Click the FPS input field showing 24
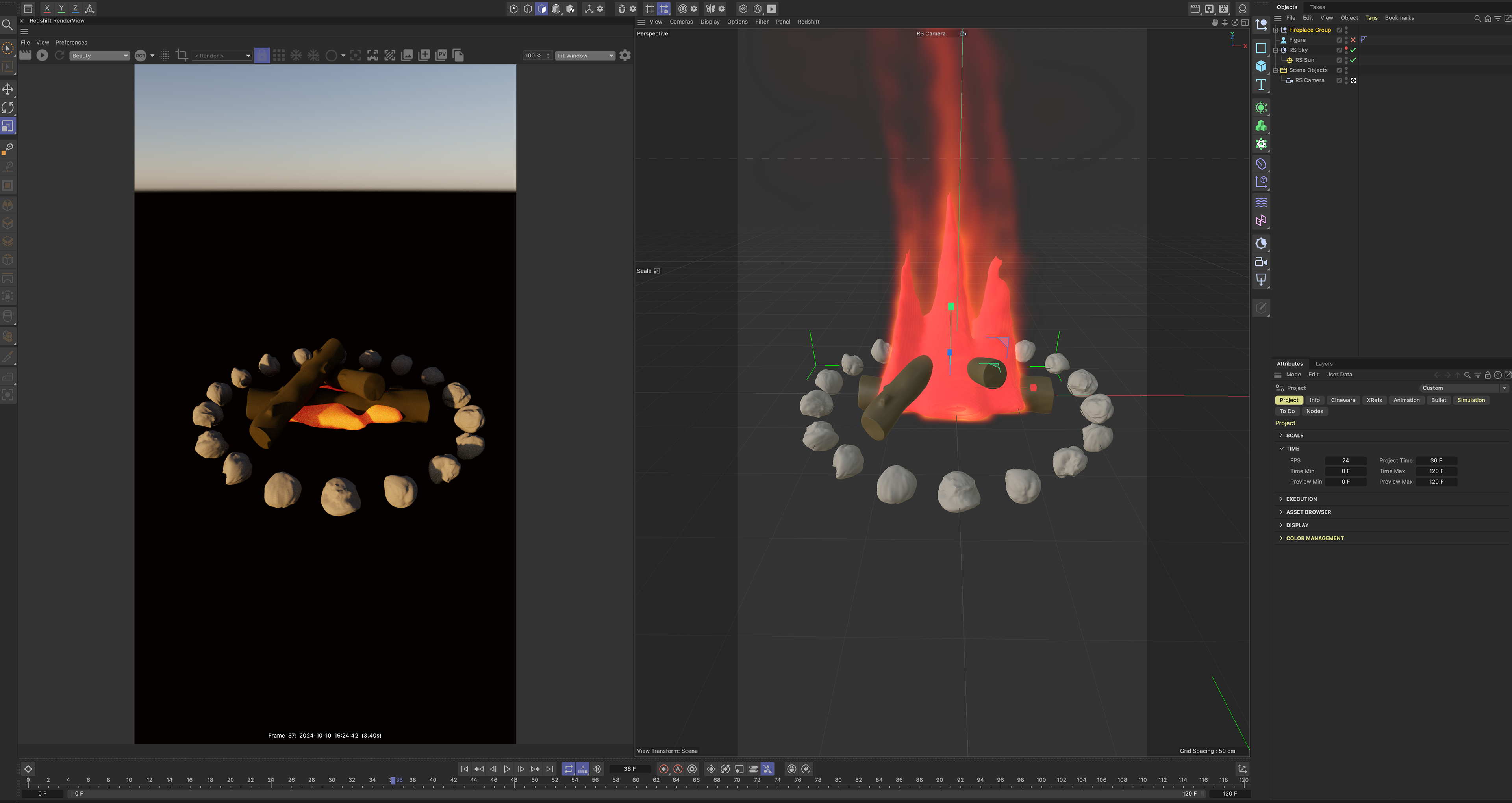 [1345, 461]
